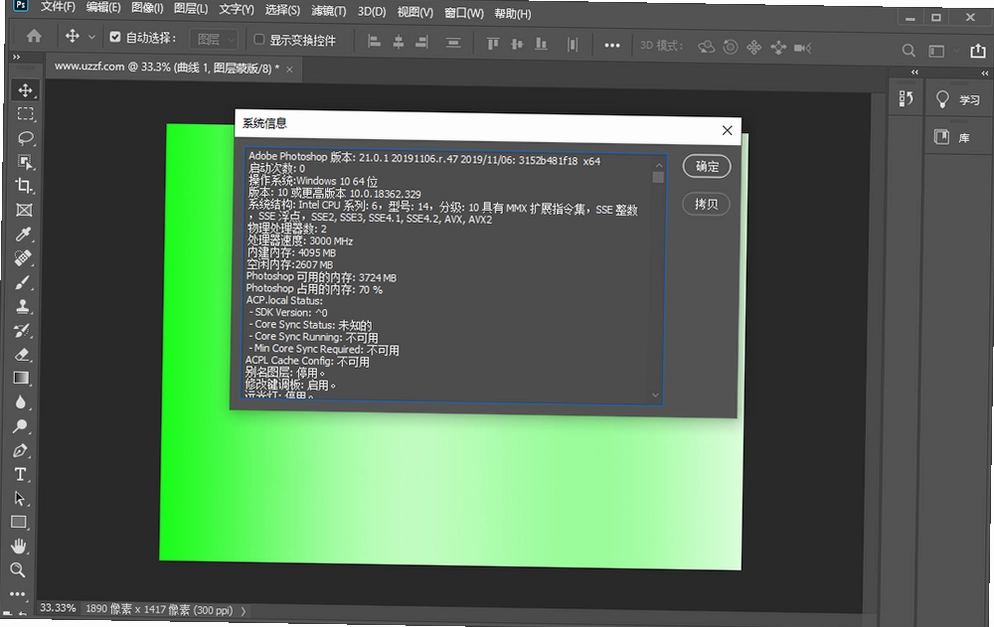Open the 文件(F) menu
The width and height of the screenshot is (994, 627).
(58, 8)
